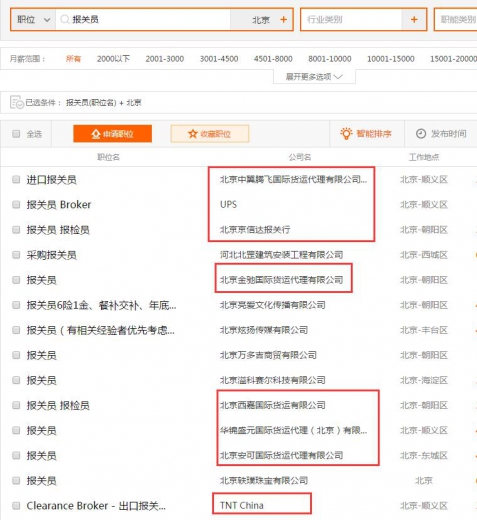Check the 报关员6险1金 row checkbox
477x520 pixels.
(x=16, y=305)
